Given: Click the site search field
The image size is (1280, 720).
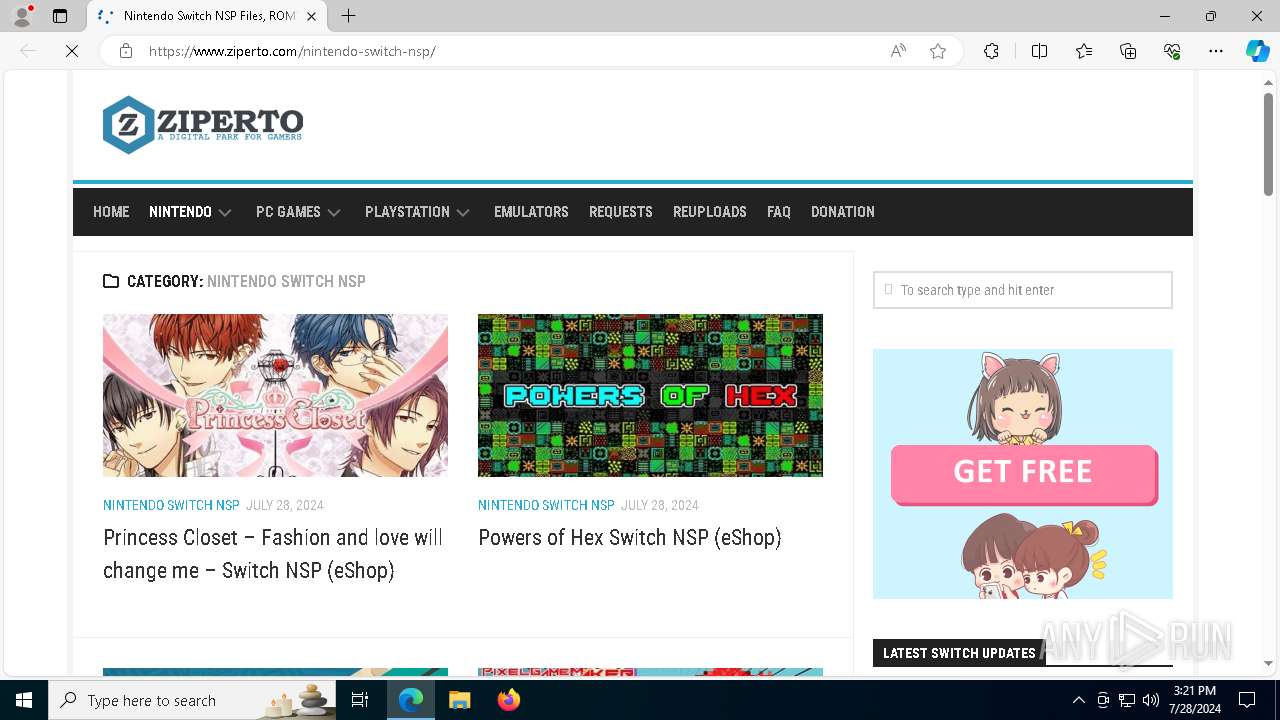Looking at the screenshot, I should click(x=1022, y=290).
